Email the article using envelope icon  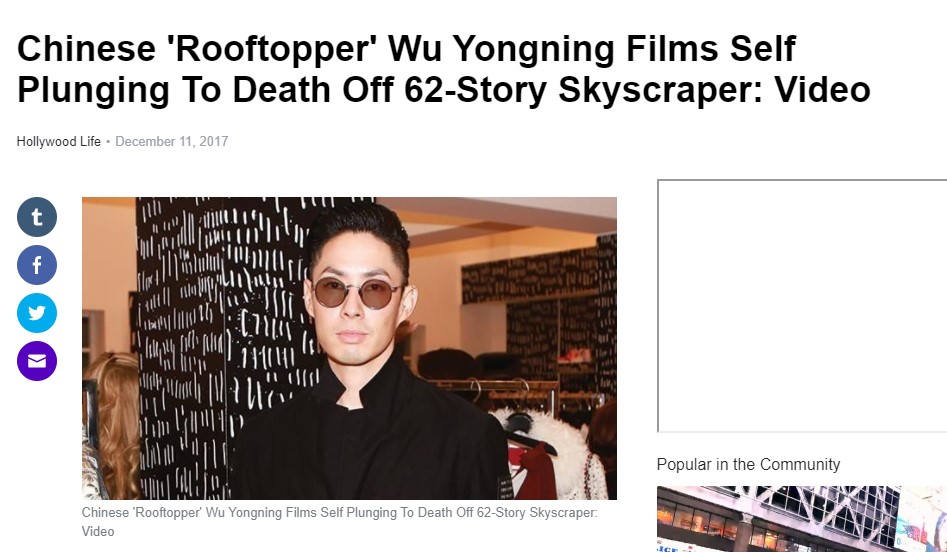click(37, 361)
